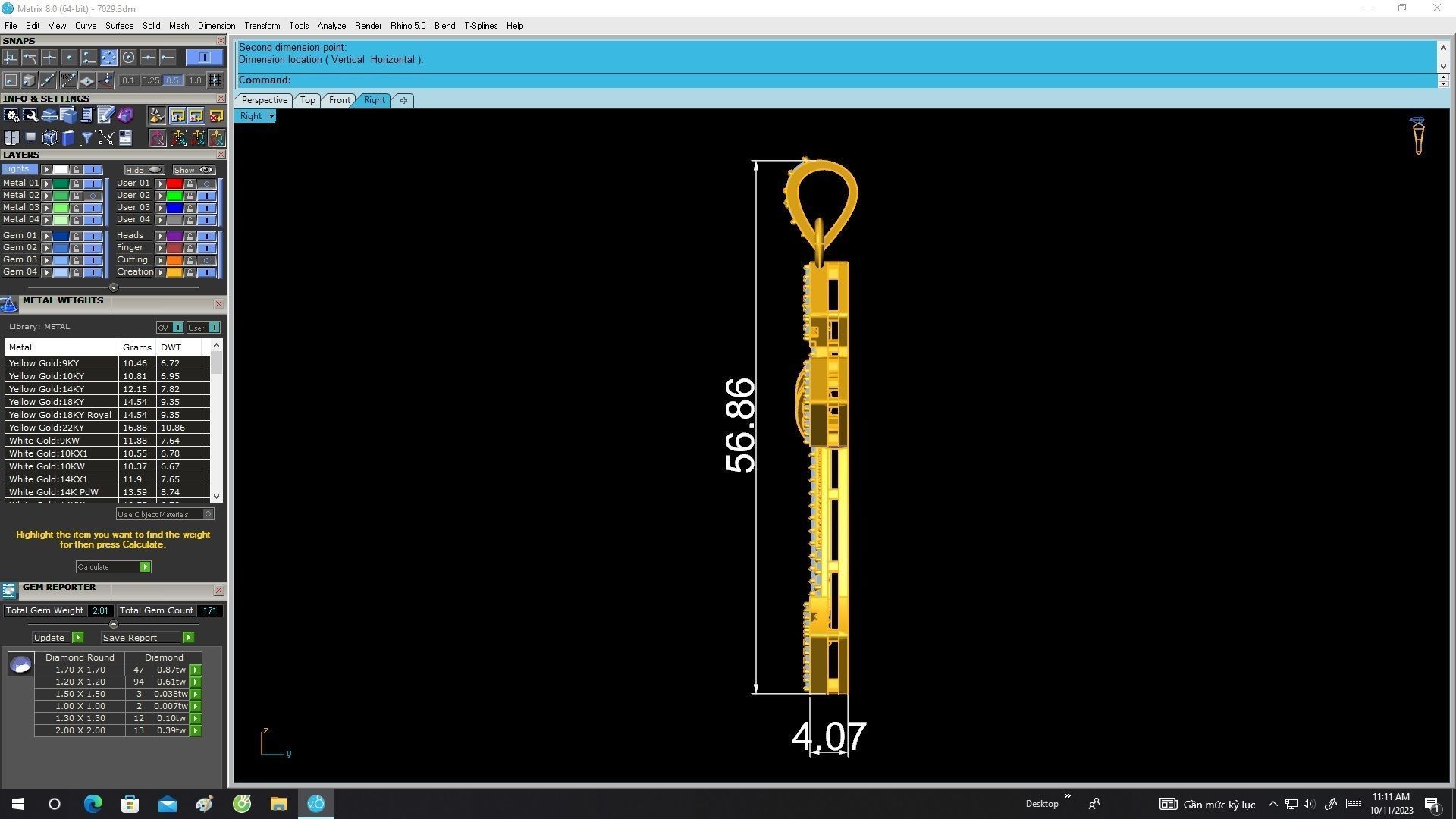The width and height of the screenshot is (1456, 819).
Task: Click the selection filter funnel icon
Action: click(x=86, y=137)
